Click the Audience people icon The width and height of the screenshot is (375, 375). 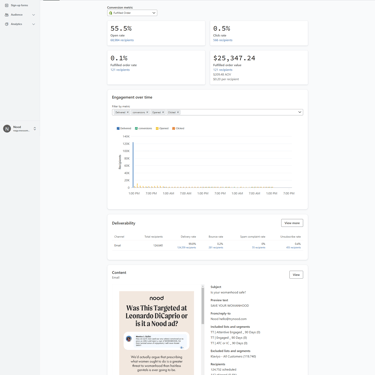(7, 15)
